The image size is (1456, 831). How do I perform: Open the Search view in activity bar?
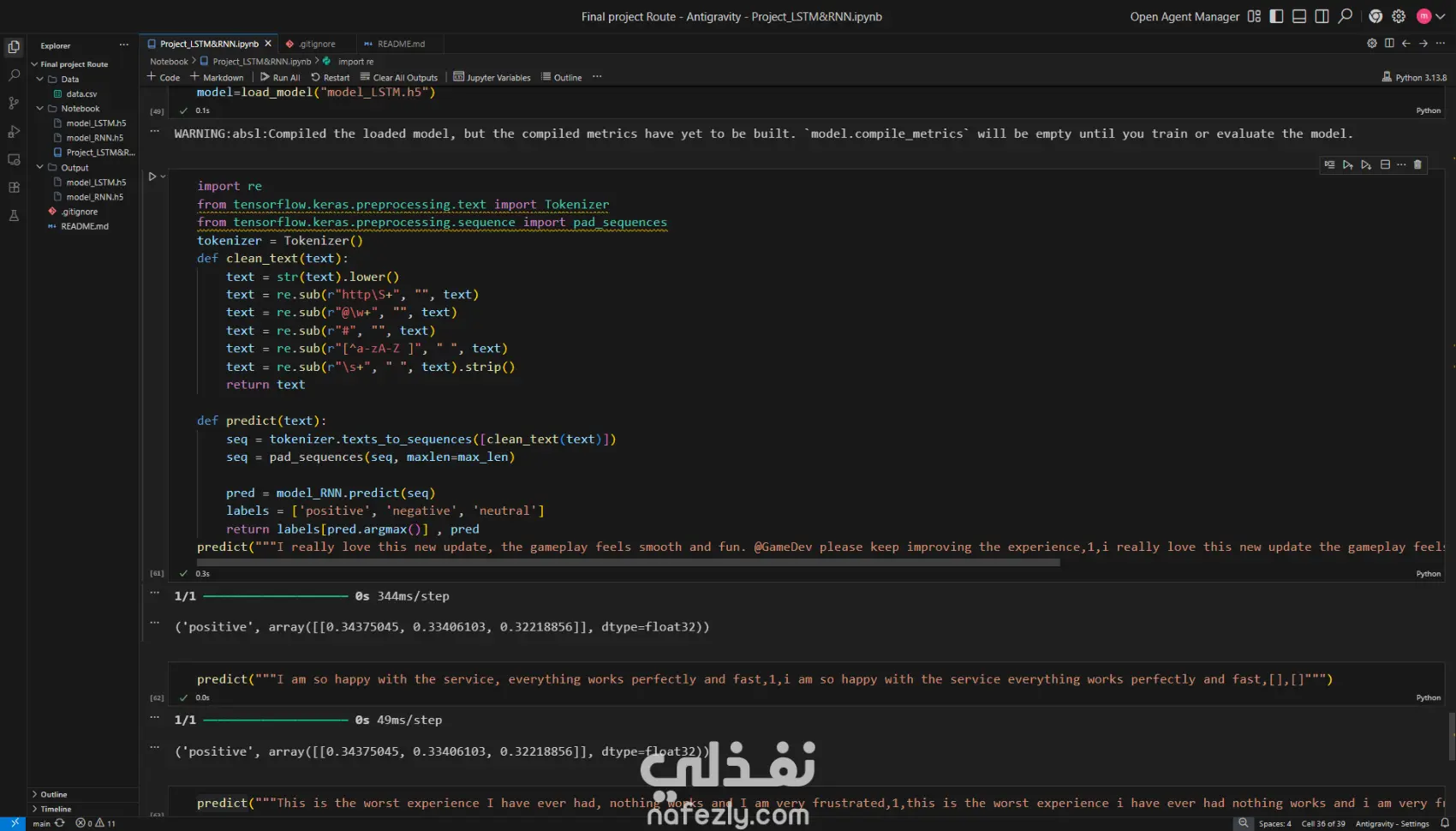[x=14, y=75]
